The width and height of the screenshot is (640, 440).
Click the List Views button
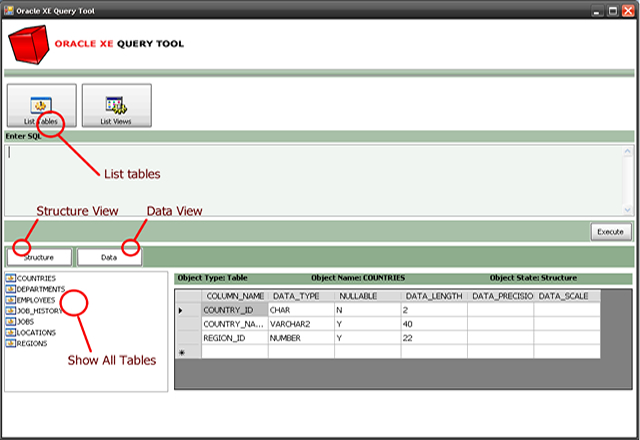coord(117,106)
